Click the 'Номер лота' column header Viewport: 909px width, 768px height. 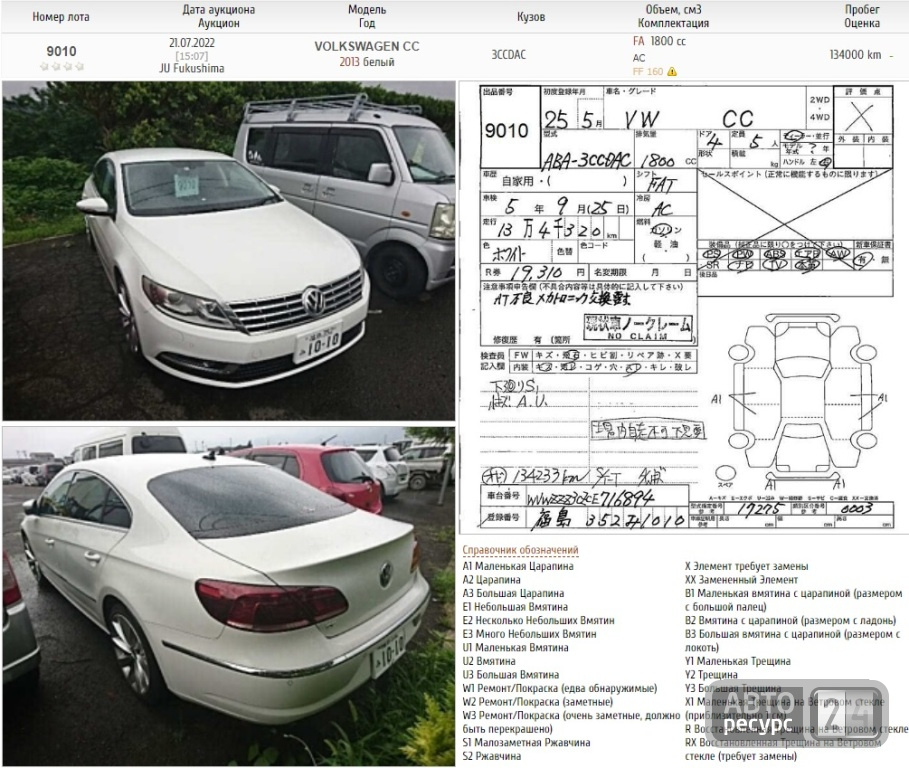tap(61, 17)
